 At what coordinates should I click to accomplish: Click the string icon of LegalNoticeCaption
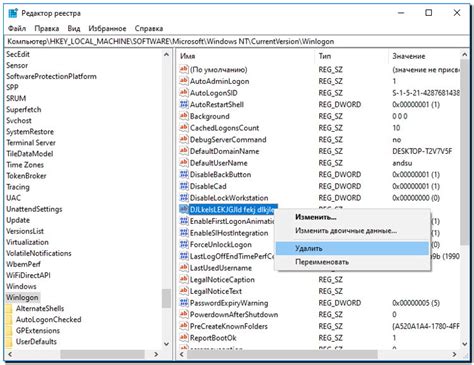pyautogui.click(x=184, y=279)
